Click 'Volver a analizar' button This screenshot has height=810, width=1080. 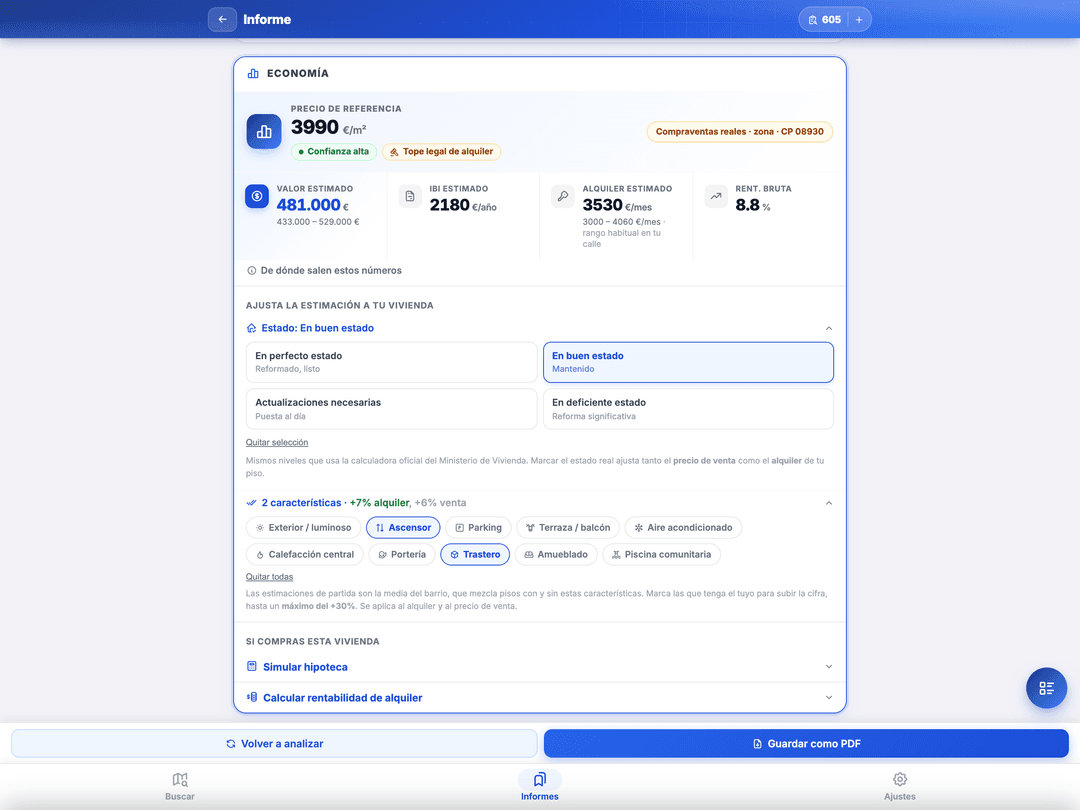(274, 744)
